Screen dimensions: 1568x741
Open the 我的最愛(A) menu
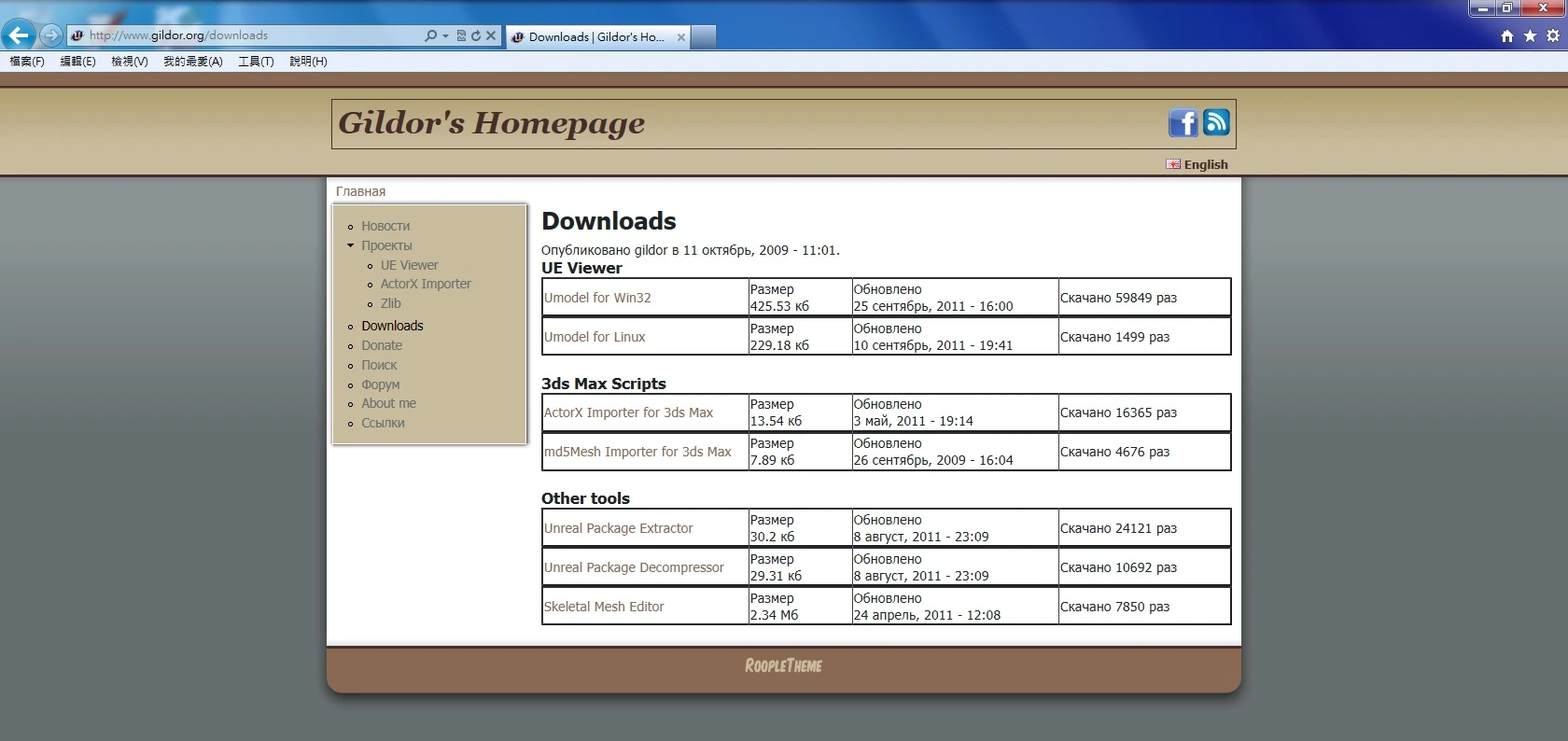click(193, 62)
